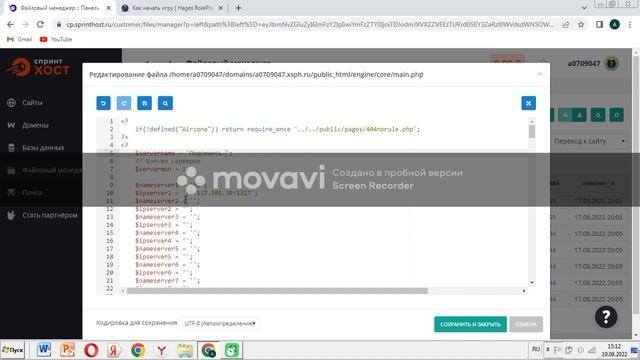The width and height of the screenshot is (640, 360).
Task: Open the Сайты sidebar section
Action: (32, 102)
